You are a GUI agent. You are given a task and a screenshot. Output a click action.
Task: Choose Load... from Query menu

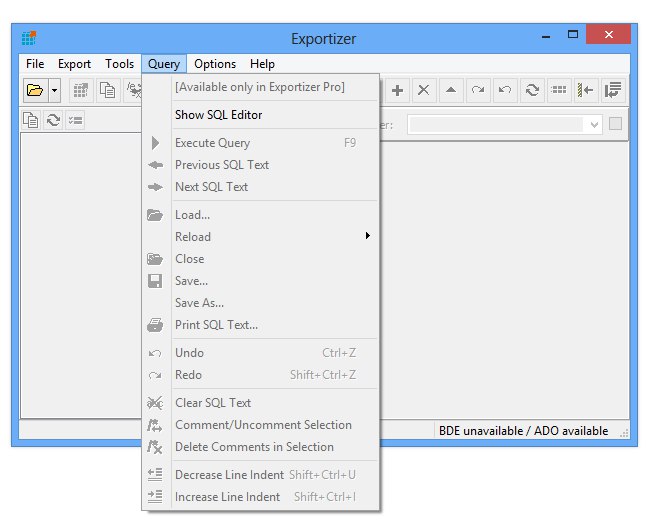[261, 215]
